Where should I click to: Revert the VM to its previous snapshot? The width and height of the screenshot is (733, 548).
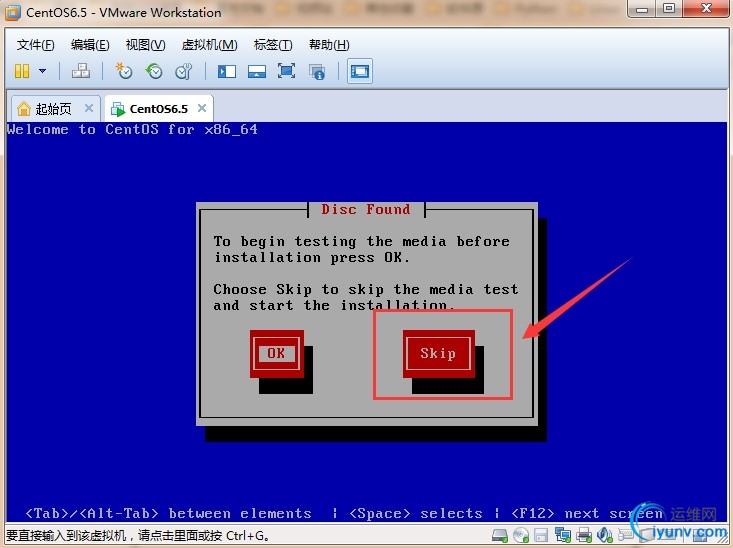(153, 71)
